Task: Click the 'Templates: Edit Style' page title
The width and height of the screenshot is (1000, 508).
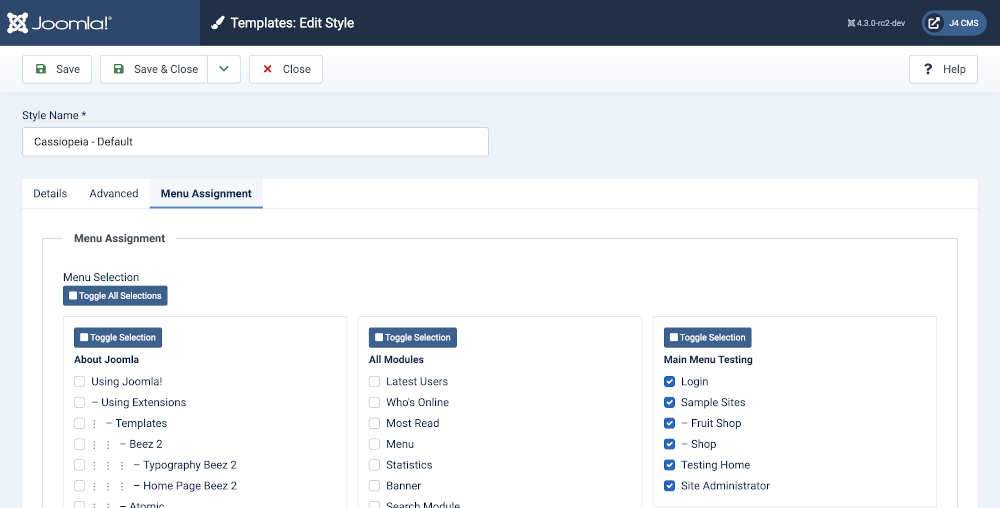Action: tap(292, 23)
